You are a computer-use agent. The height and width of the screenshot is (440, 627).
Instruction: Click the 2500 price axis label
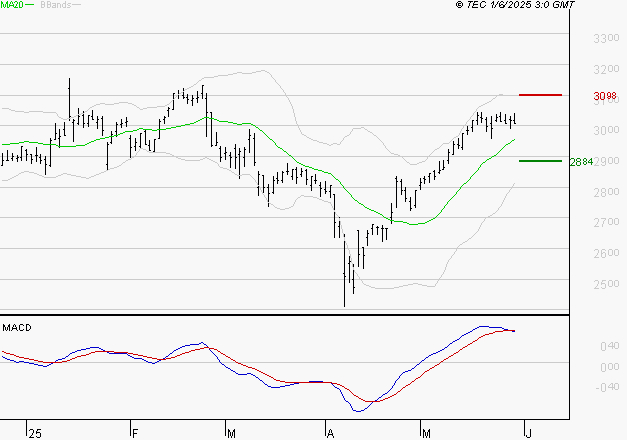tap(606, 284)
